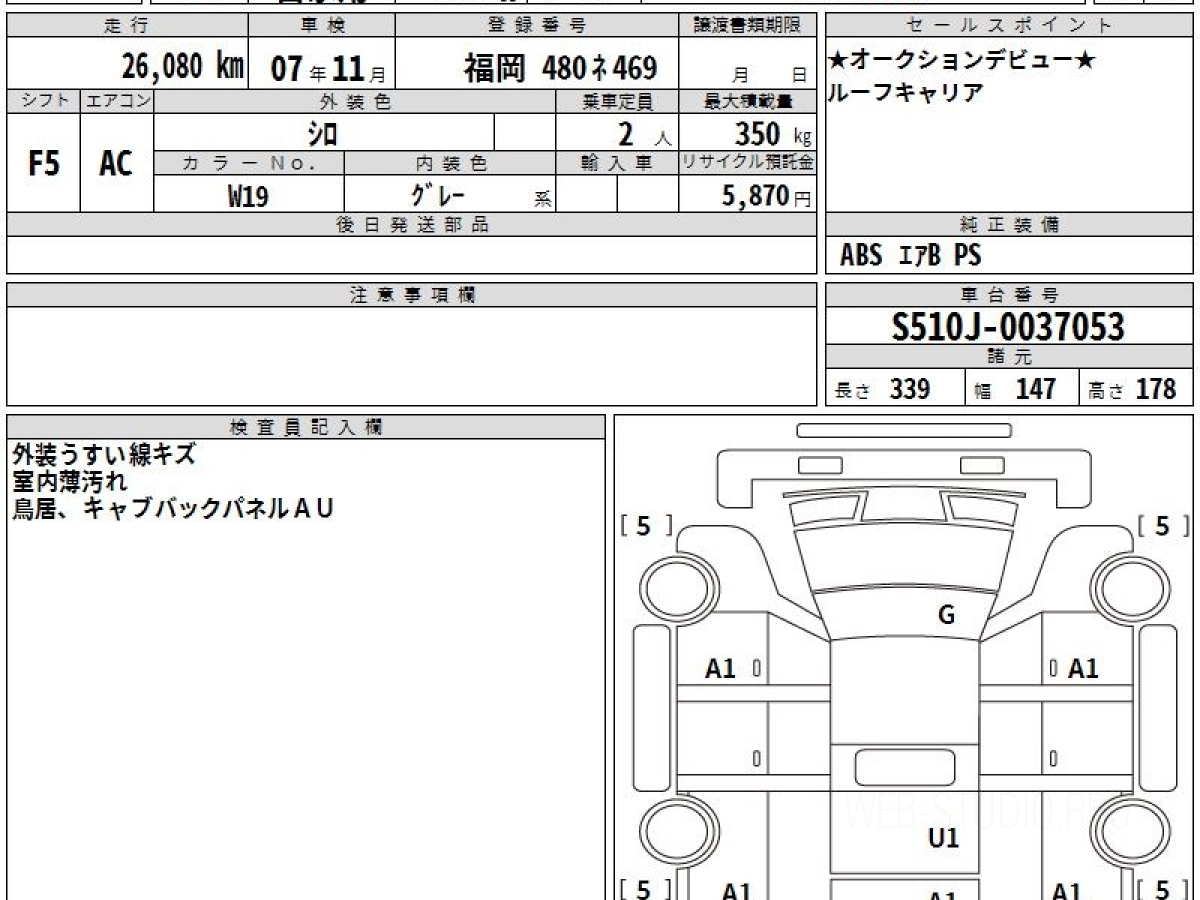Screen dimensions: 1200x900
Task: Click the セールスポイント header
Action: click(1010, 26)
